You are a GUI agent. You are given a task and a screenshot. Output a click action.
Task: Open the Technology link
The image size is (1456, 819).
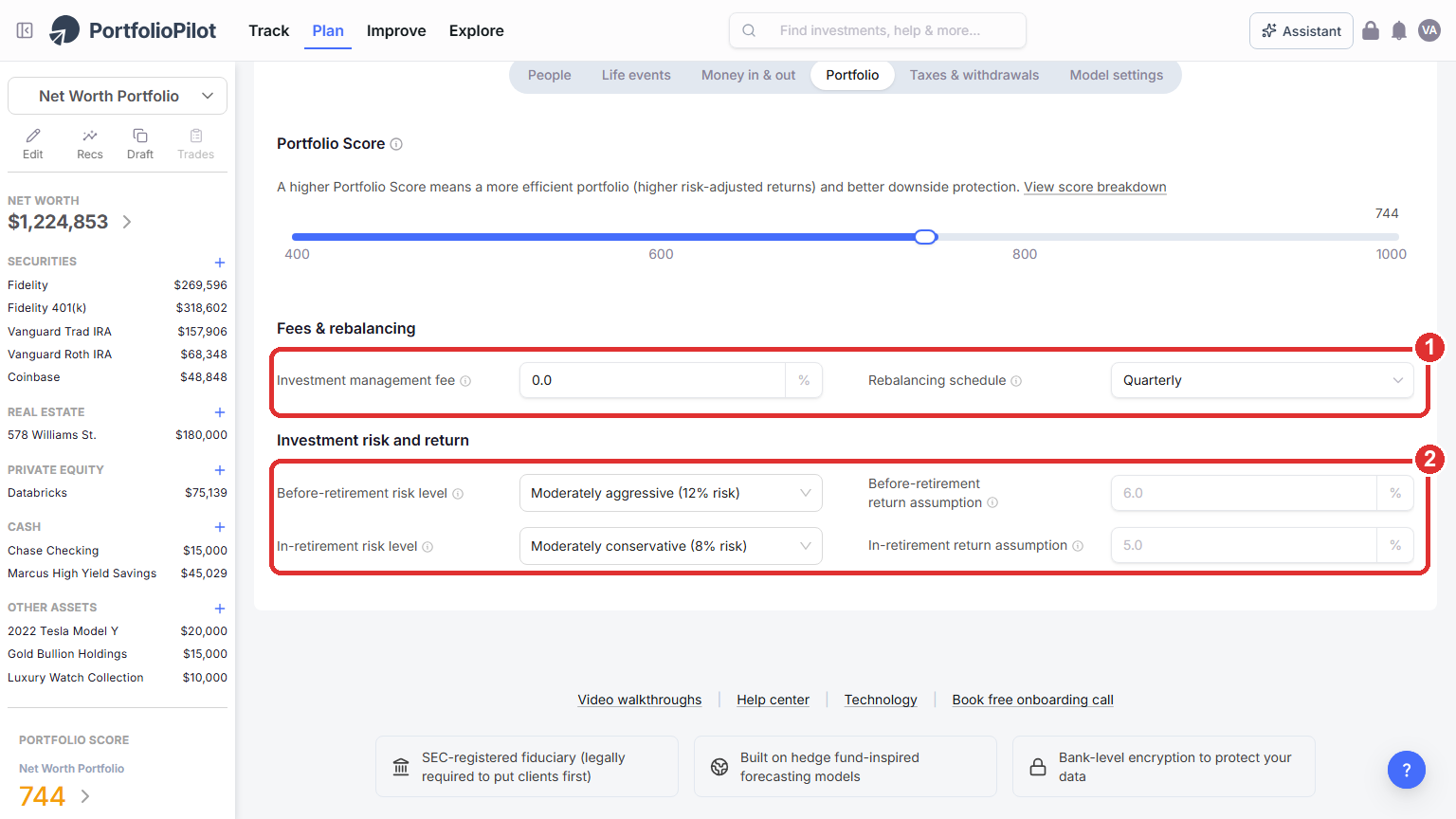[x=881, y=700]
